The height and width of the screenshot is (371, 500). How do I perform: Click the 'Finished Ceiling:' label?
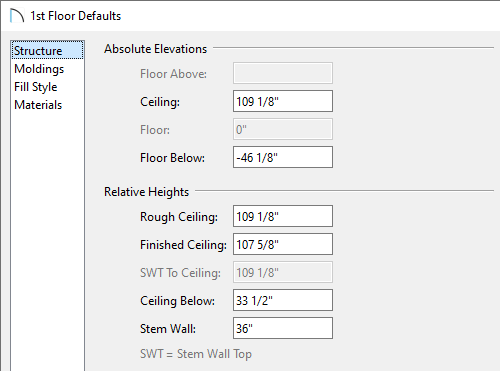[x=183, y=245]
